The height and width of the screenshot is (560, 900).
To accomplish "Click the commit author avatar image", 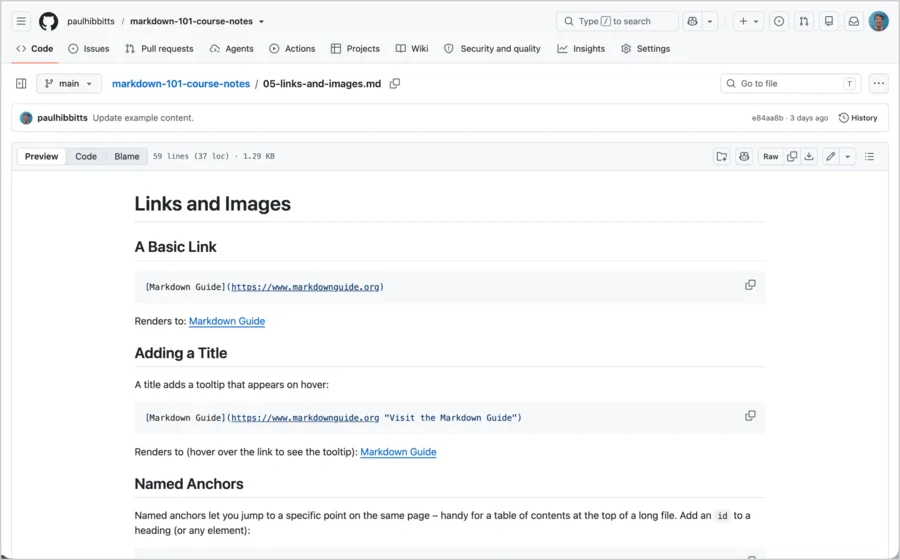I will tap(26, 118).
